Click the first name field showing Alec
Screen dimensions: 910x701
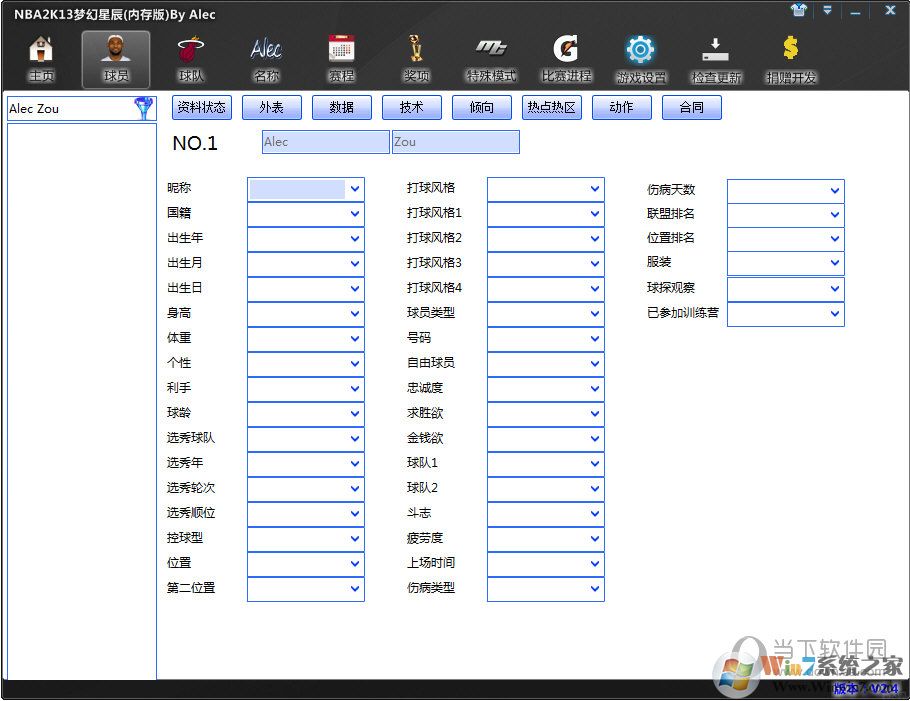[324, 142]
